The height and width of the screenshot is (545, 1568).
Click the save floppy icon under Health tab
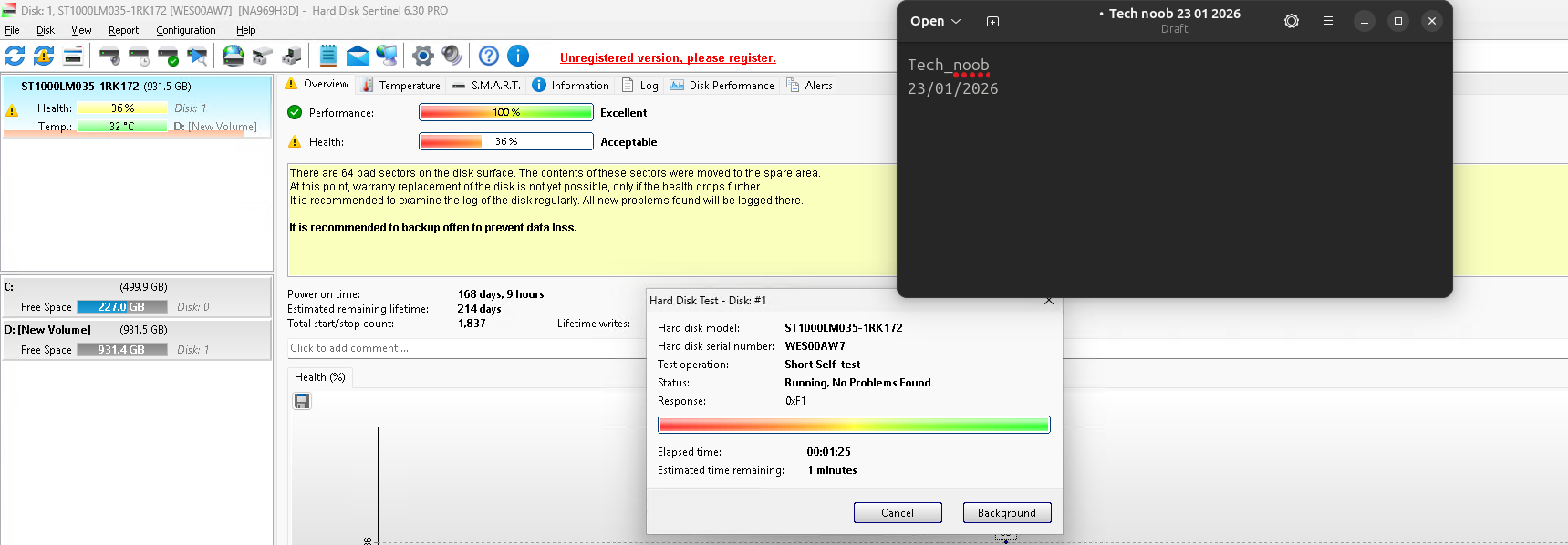[x=302, y=401]
